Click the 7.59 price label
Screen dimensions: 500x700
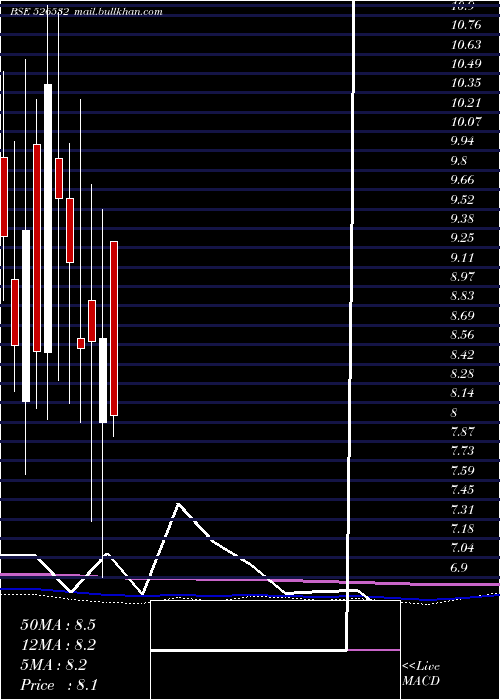462,471
